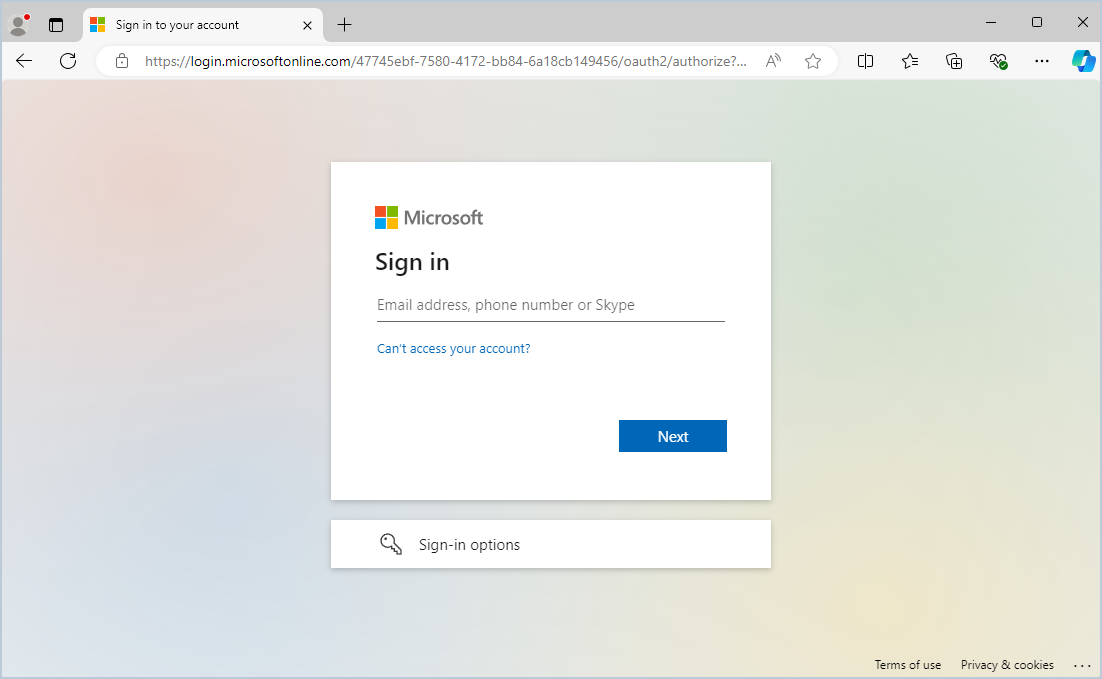Screen dimensions: 1102x679
Task: Maximize the browser window
Action: coord(1037,22)
